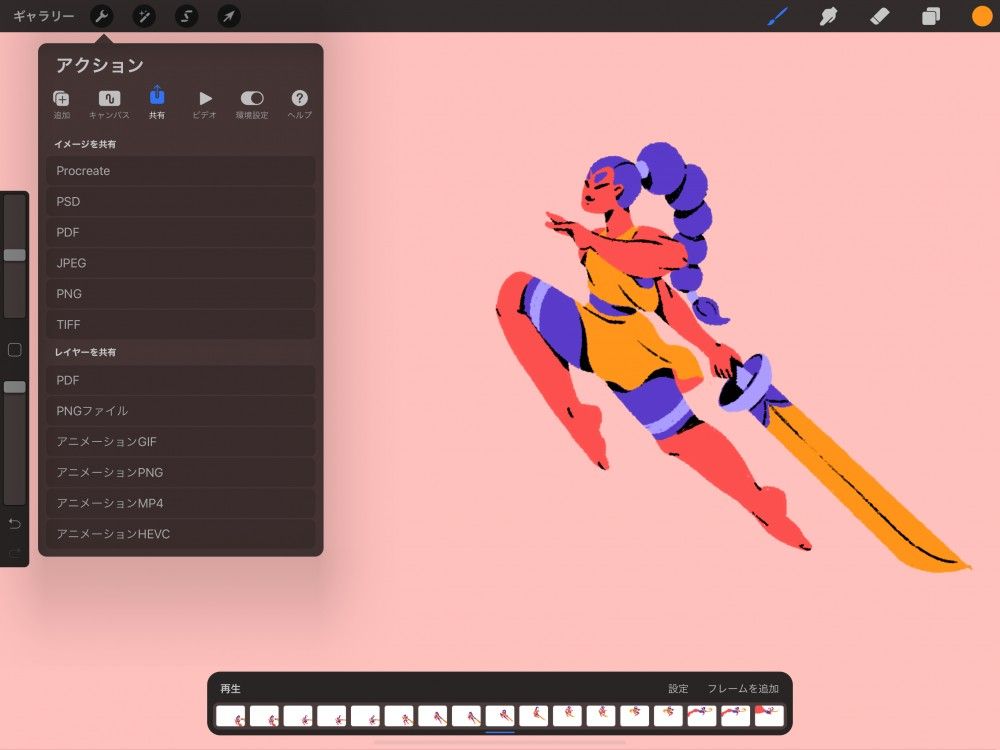Open the Adjustments magic wand menu

(x=143, y=16)
